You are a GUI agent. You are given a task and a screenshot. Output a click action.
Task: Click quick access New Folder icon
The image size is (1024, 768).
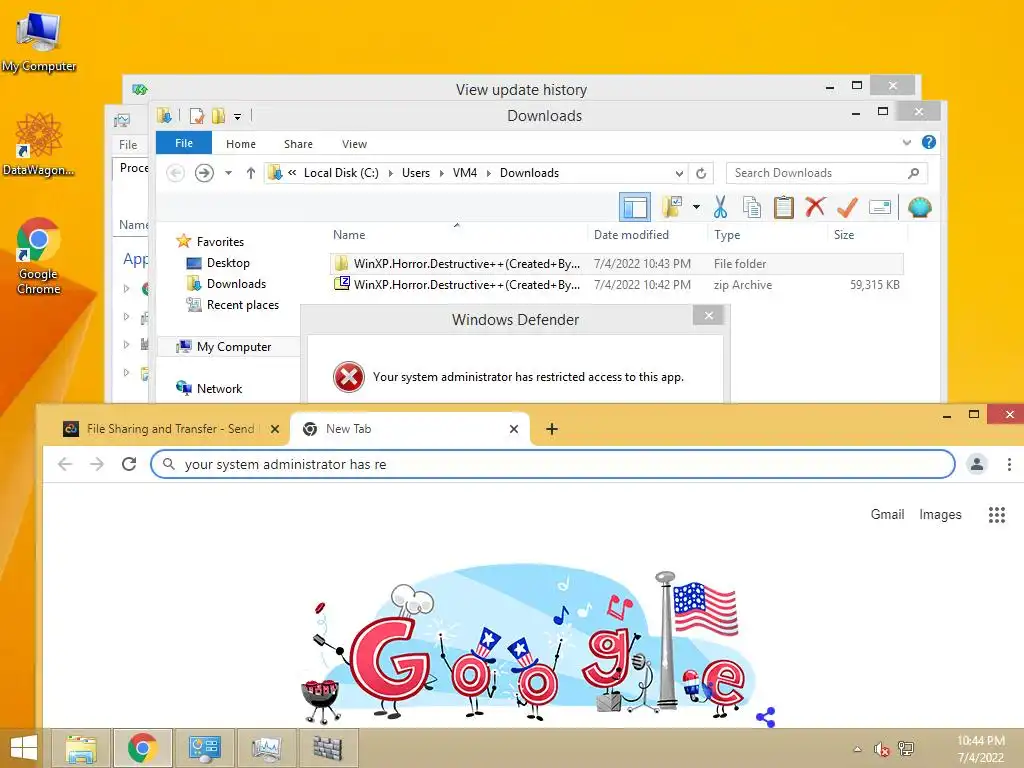pos(218,116)
